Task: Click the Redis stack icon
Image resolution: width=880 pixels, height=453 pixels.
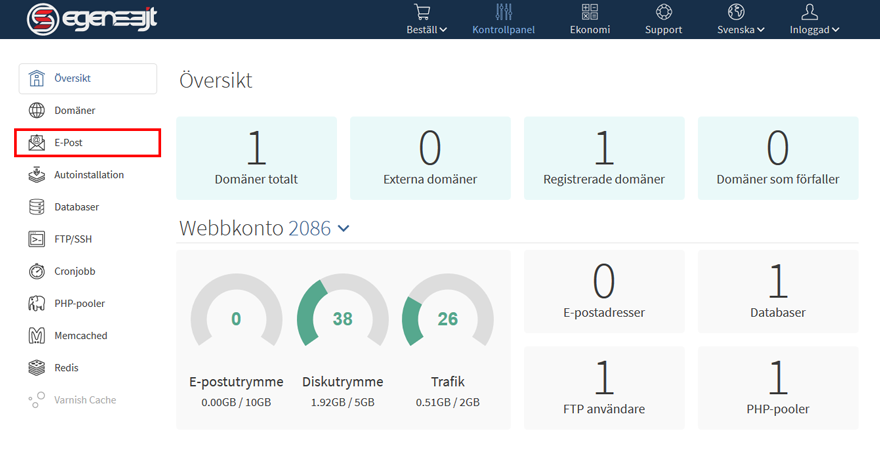Action: point(36,368)
